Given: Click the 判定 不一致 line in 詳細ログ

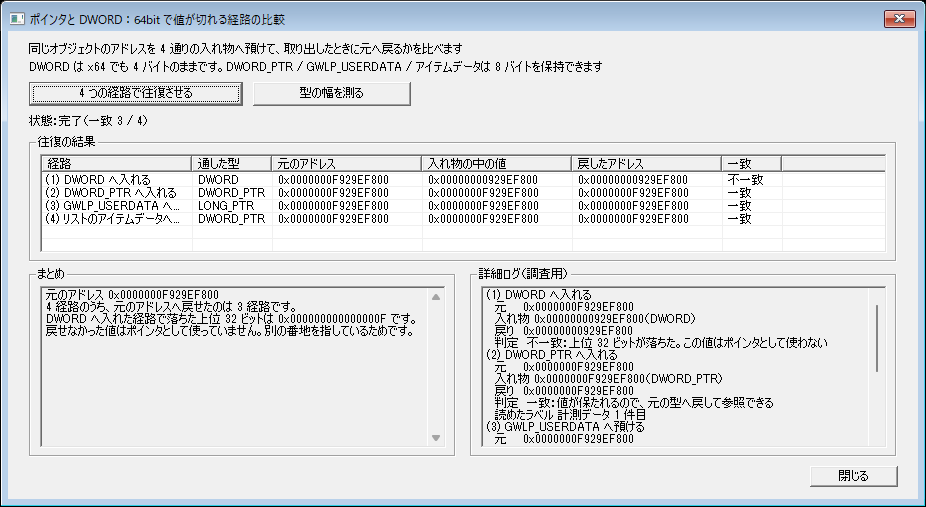Looking at the screenshot, I should (661, 342).
